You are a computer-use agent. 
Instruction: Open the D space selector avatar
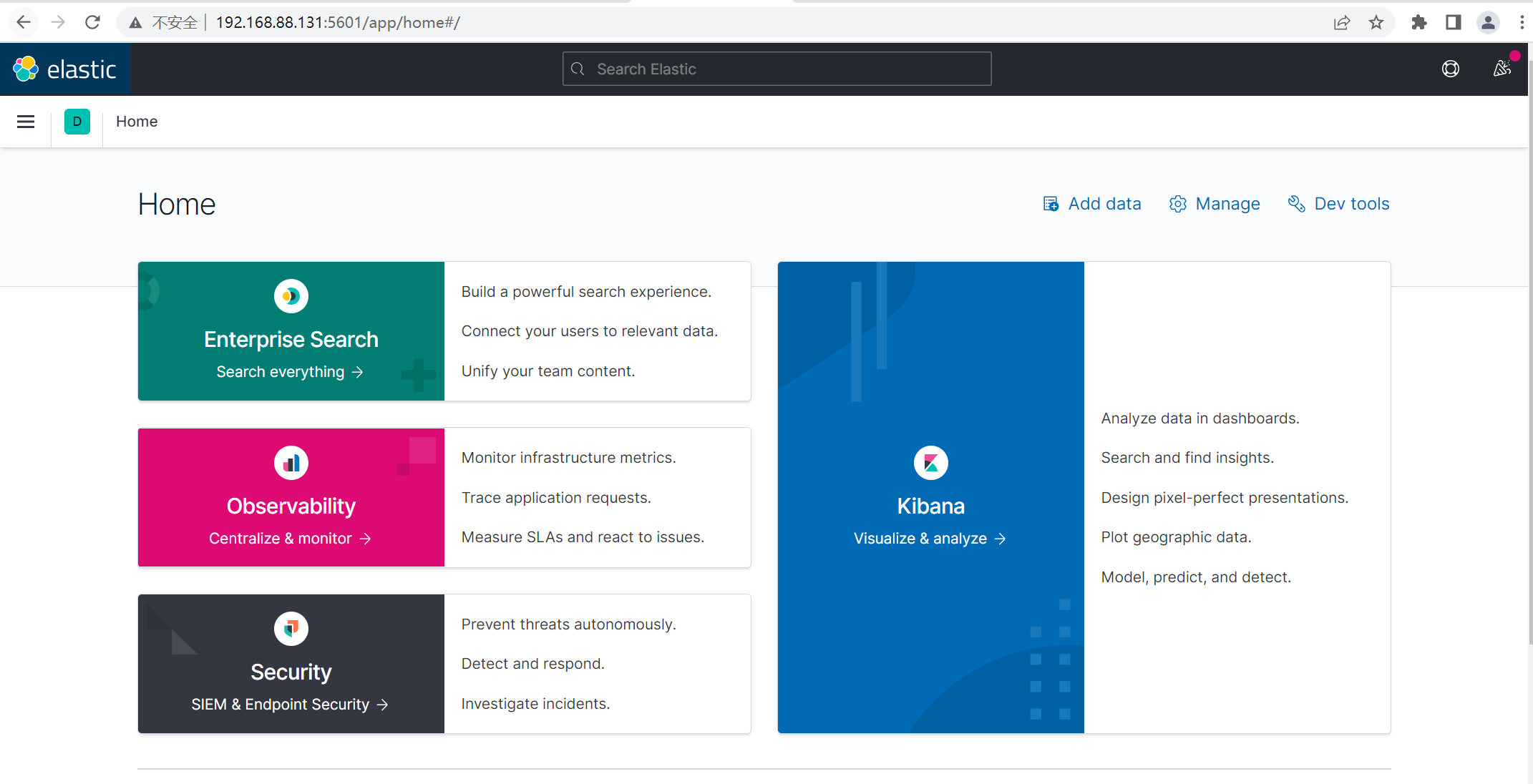tap(77, 122)
